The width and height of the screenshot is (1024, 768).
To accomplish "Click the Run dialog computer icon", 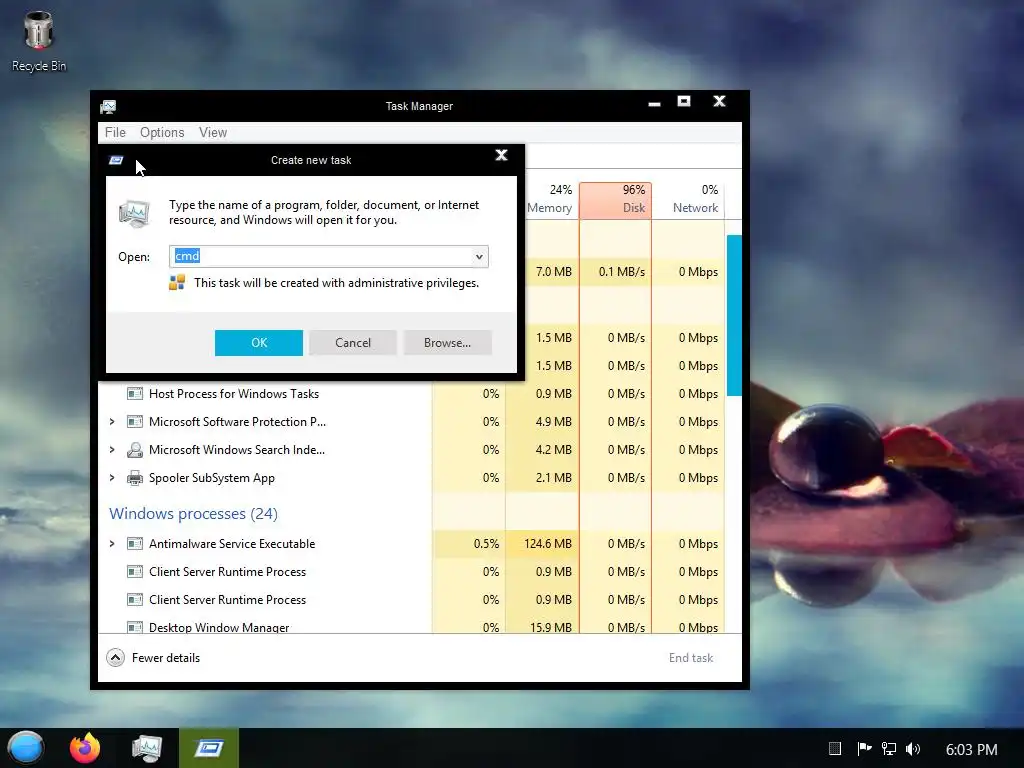I will (x=135, y=214).
